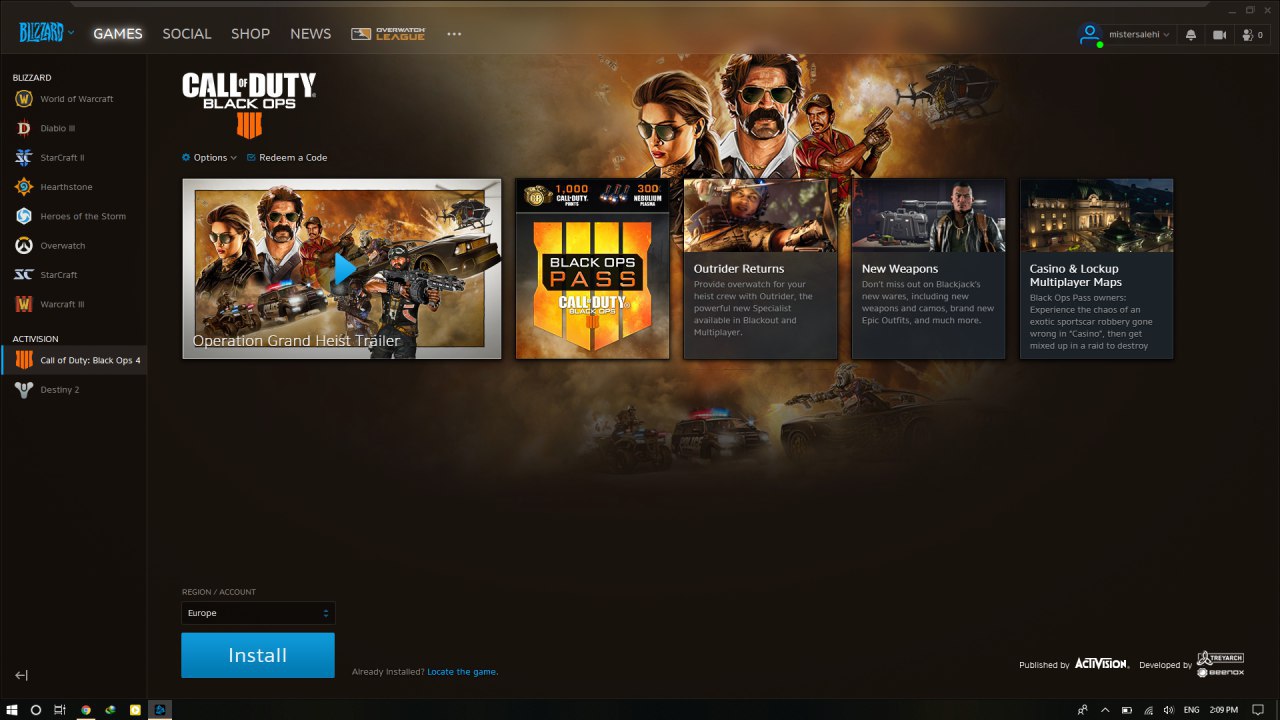Screen dimensions: 1280x720
Task: Click the Beenox developer logo
Action: pos(1220,672)
